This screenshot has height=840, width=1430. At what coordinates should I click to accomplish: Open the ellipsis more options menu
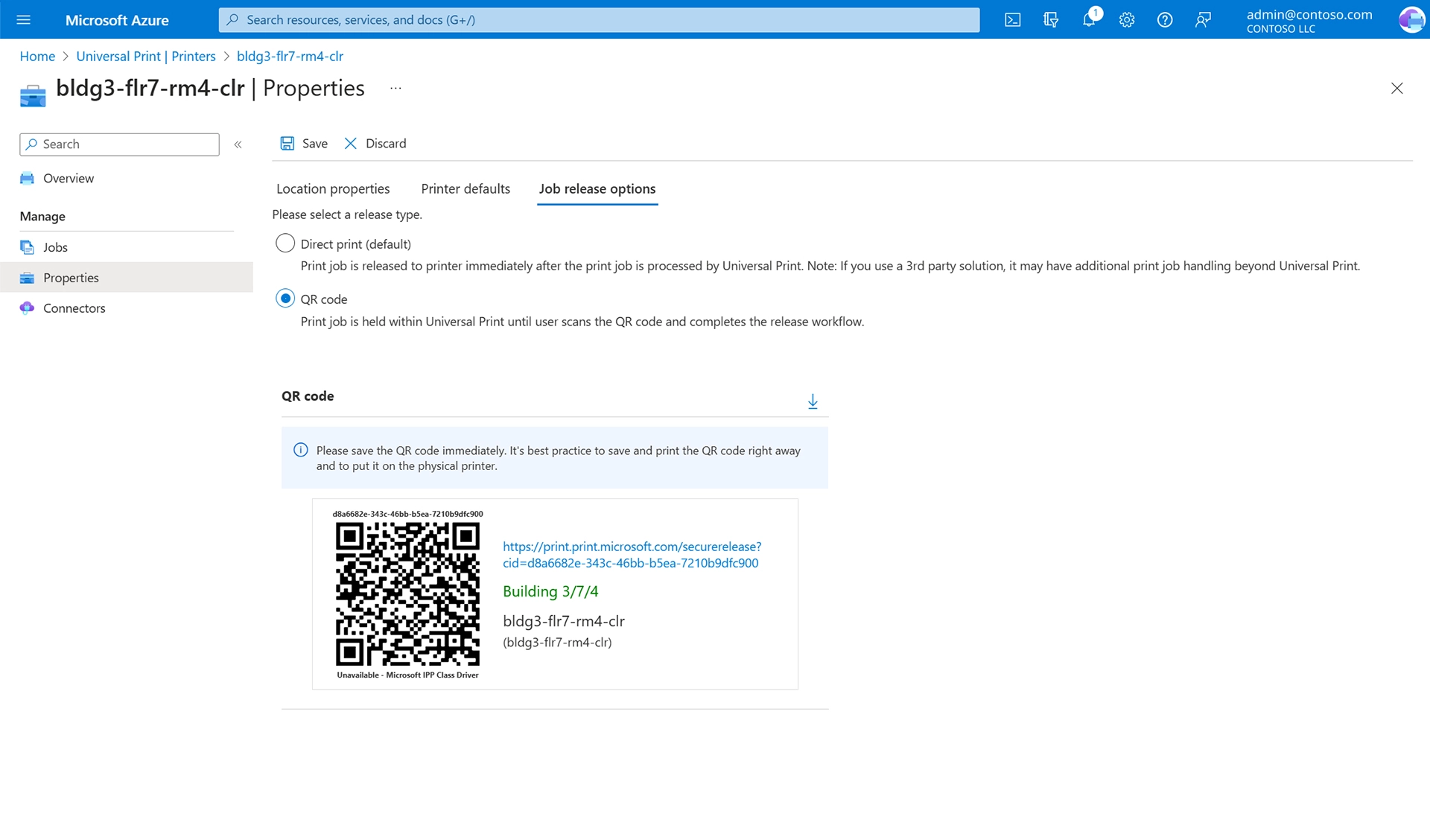point(395,89)
